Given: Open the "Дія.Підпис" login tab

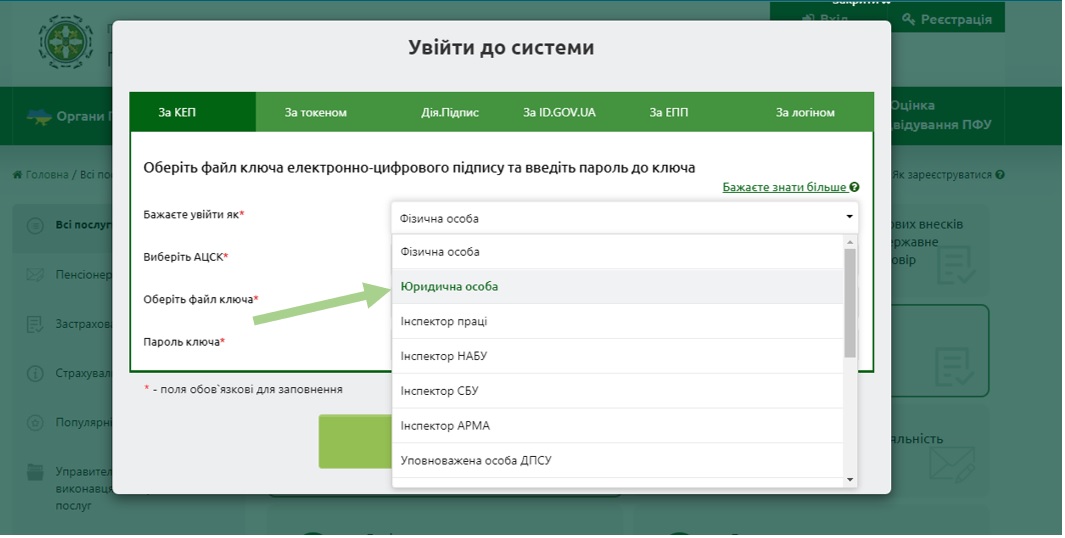Looking at the screenshot, I should pyautogui.click(x=449, y=112).
